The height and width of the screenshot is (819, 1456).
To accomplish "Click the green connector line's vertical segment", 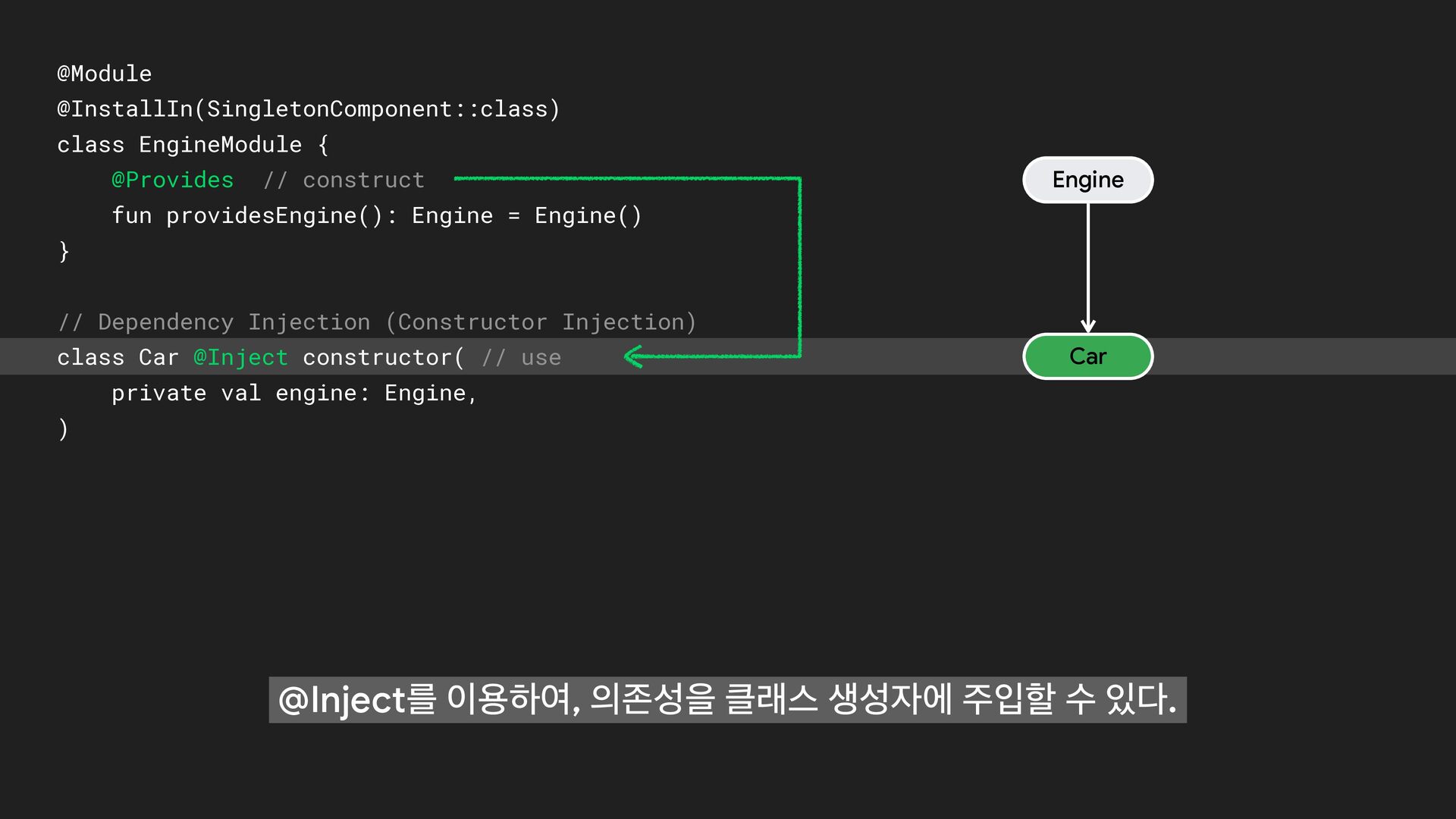I will [799, 267].
